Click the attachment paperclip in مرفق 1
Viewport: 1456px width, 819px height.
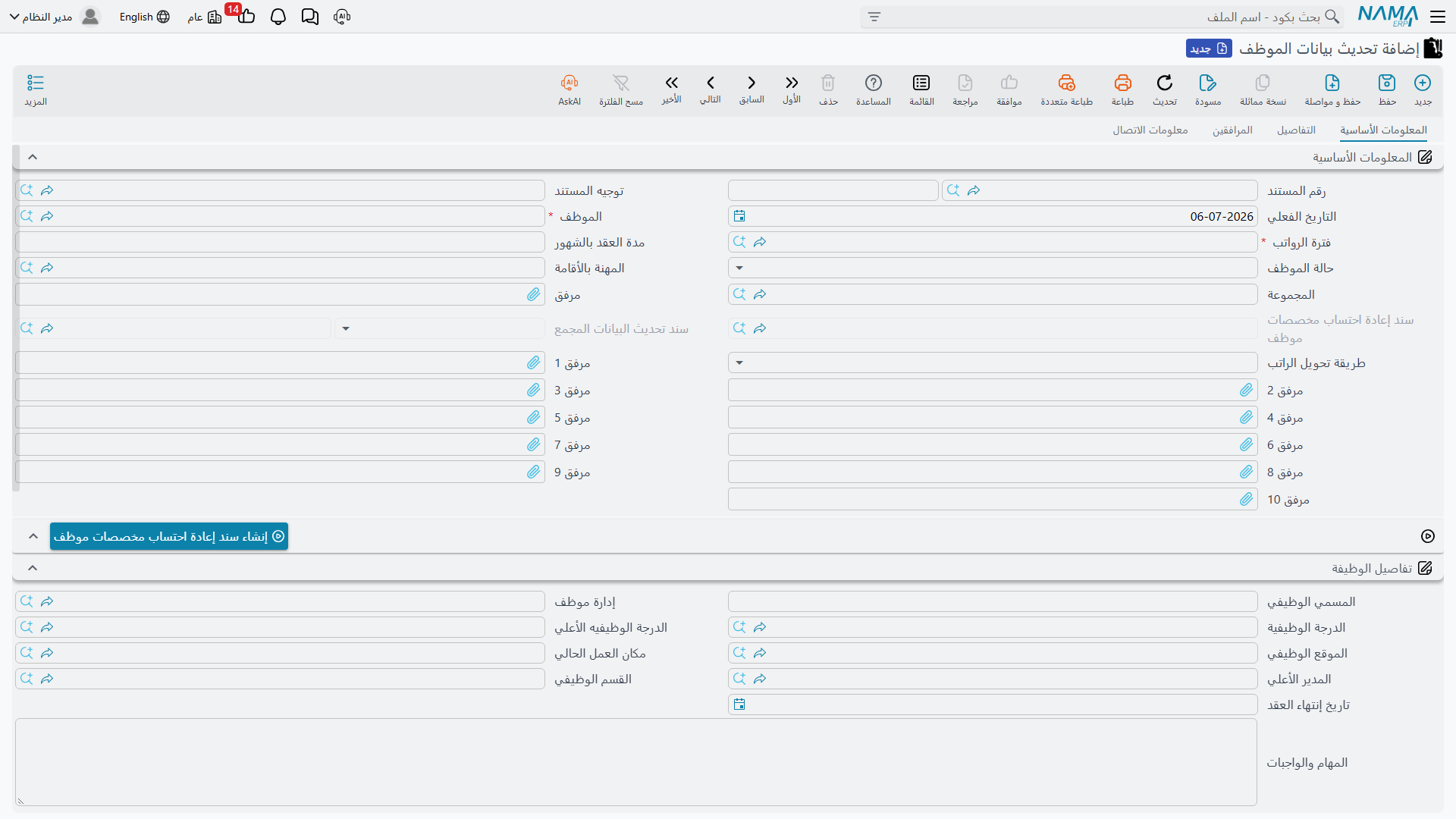tap(534, 362)
